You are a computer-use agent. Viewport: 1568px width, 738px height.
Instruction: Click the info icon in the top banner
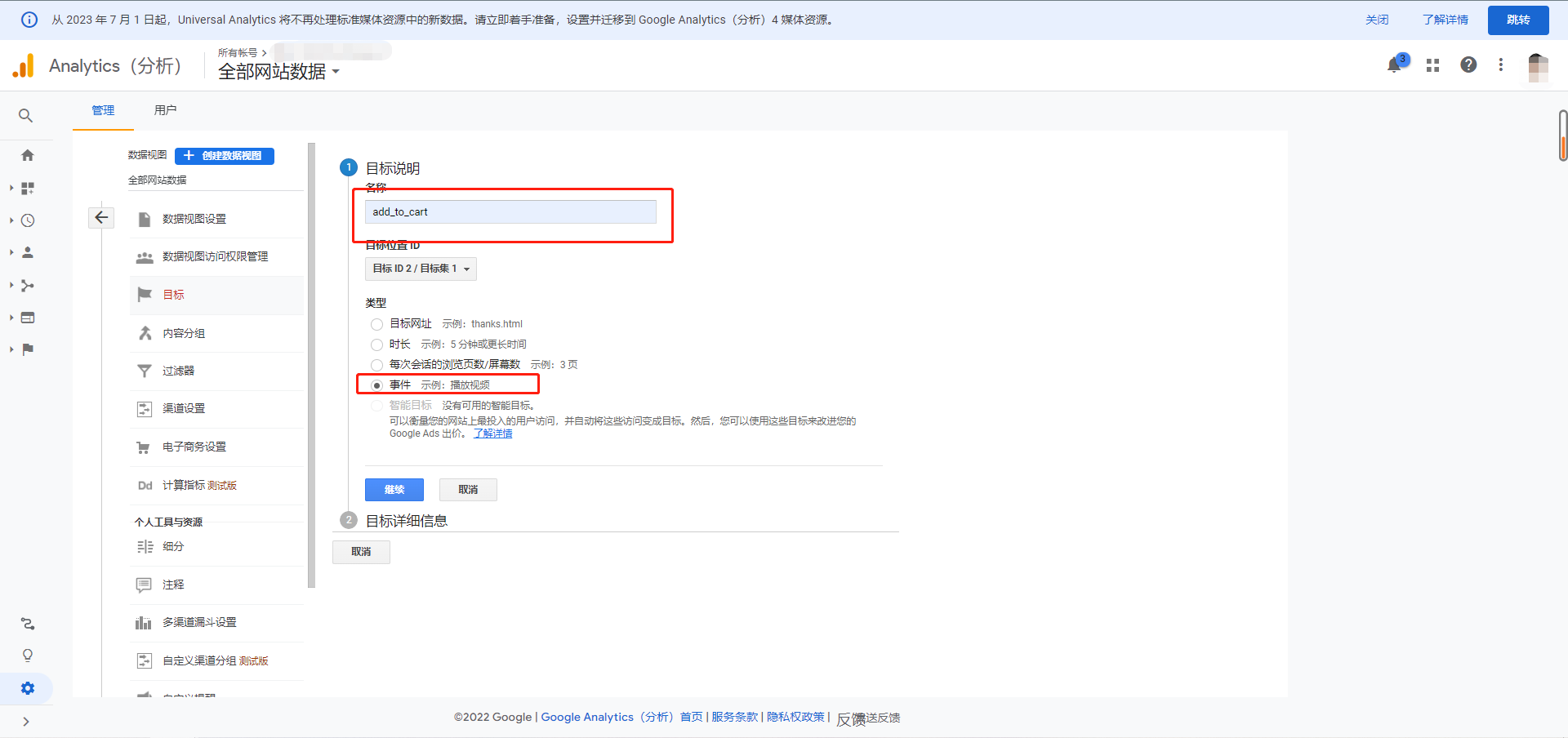pyautogui.click(x=29, y=20)
